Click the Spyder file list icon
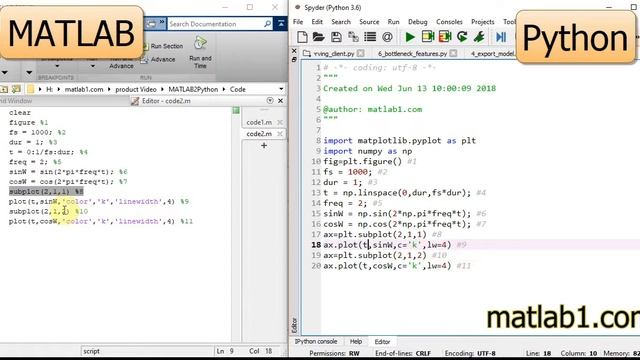 coord(370,37)
